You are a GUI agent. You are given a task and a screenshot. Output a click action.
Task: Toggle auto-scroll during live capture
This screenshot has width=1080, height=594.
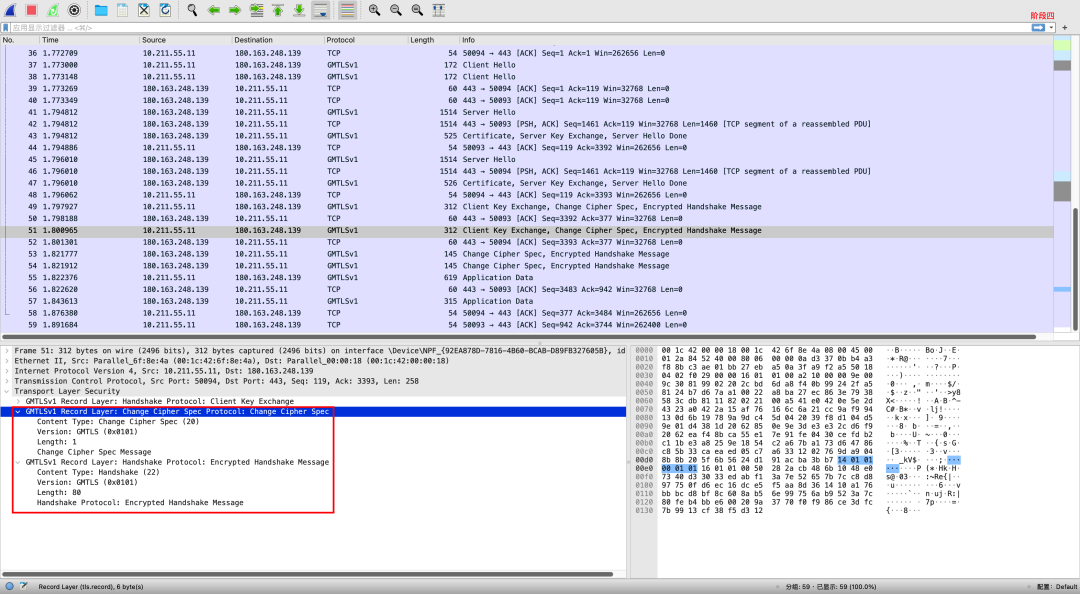[321, 10]
